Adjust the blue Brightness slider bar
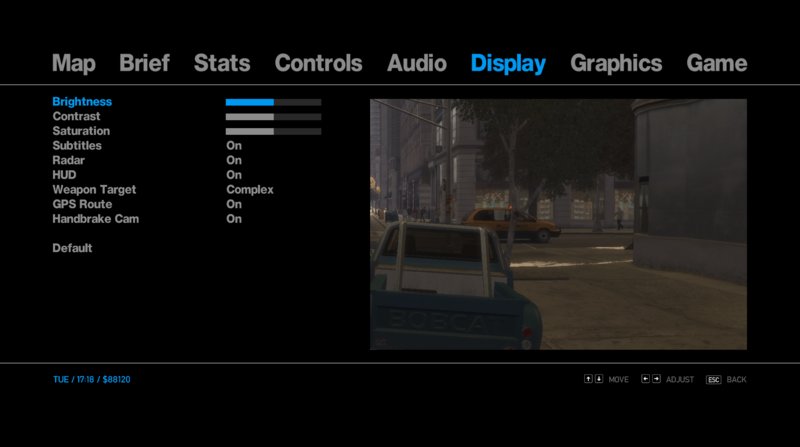800x447 pixels. [273, 102]
